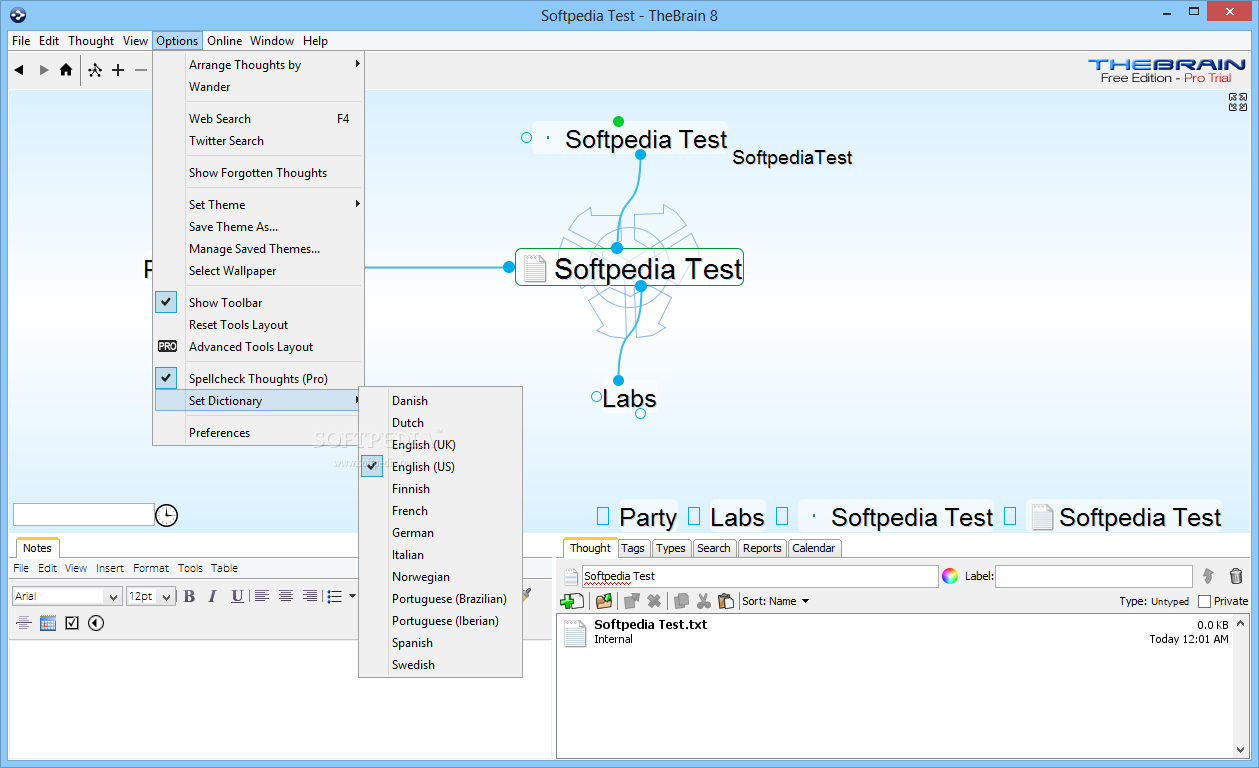Select the Labs thought in the plex

click(629, 399)
